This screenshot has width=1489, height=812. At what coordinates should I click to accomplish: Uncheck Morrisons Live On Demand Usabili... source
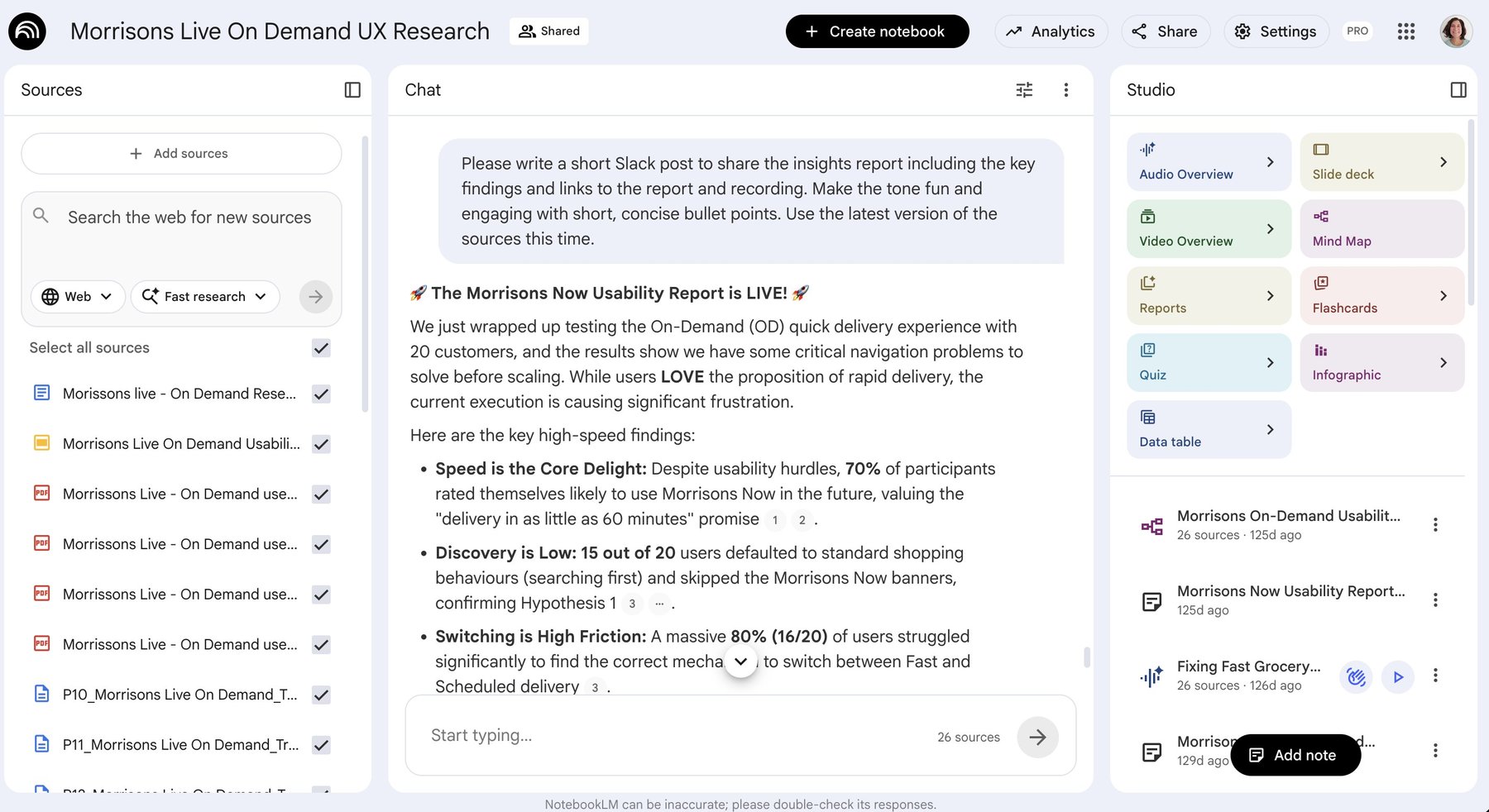(321, 444)
